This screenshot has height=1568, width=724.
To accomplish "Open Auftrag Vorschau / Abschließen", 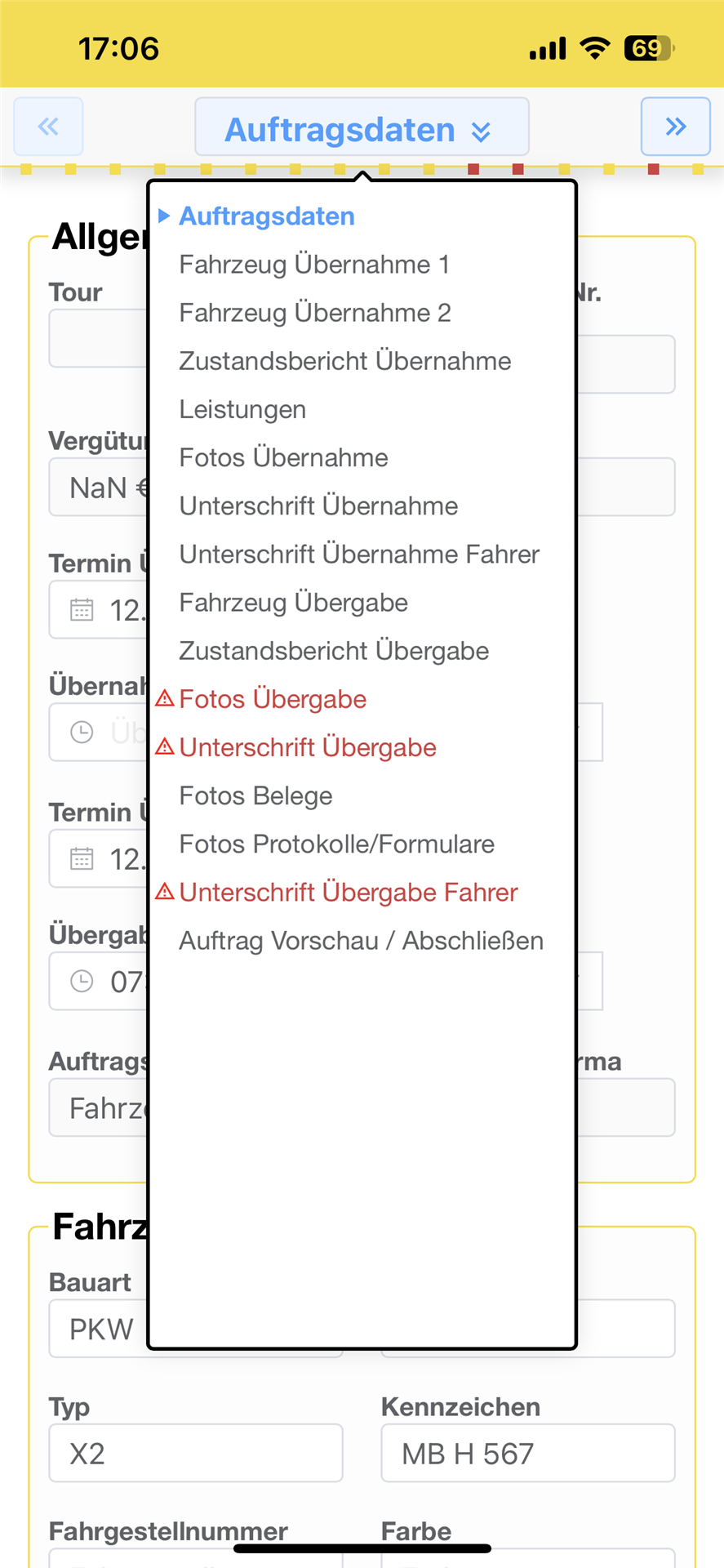I will [361, 941].
